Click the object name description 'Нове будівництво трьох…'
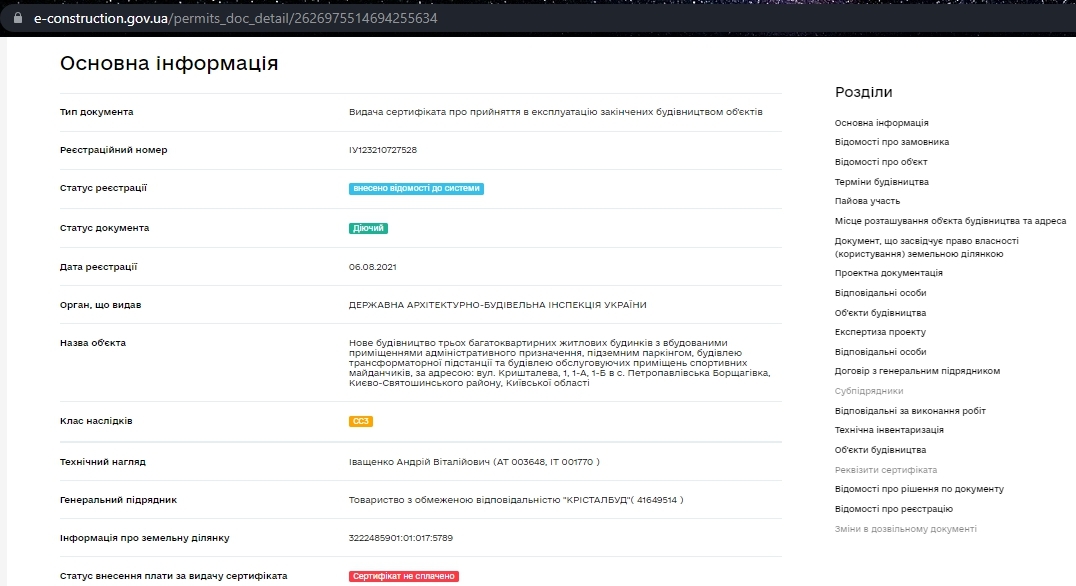 559,363
